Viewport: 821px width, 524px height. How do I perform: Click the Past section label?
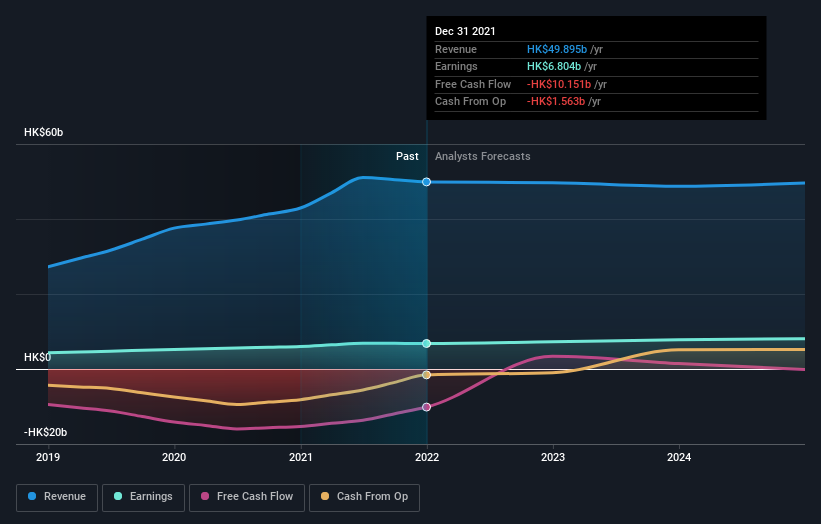tap(407, 157)
